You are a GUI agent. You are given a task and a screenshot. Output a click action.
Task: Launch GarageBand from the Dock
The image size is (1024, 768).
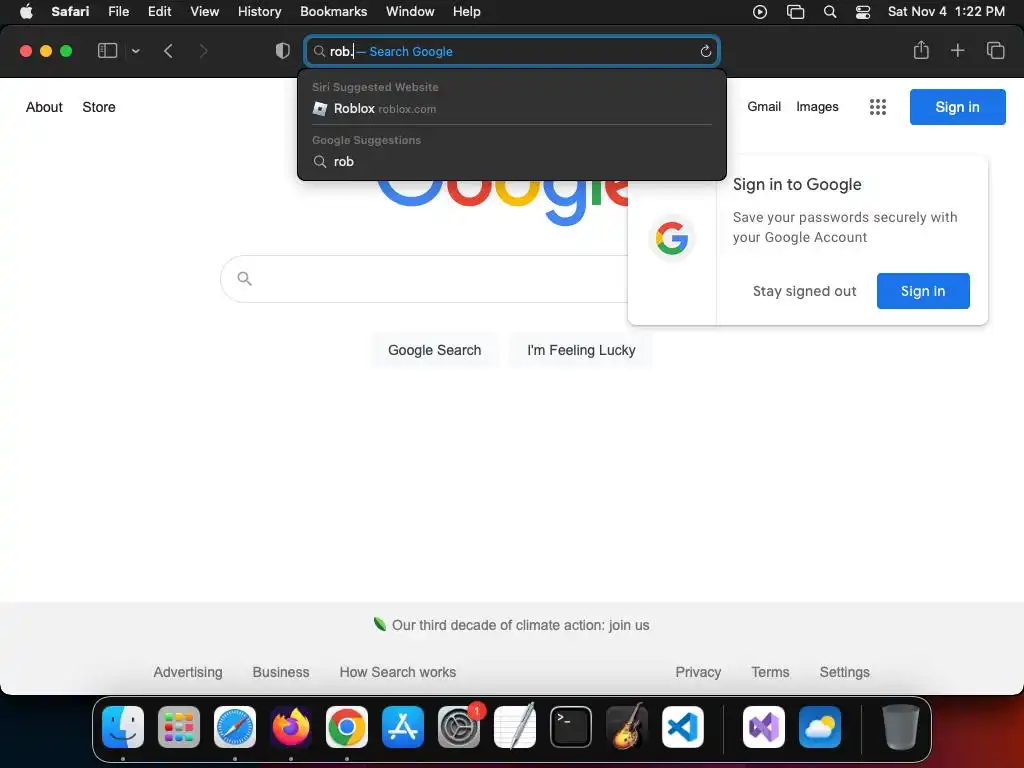tap(627, 727)
